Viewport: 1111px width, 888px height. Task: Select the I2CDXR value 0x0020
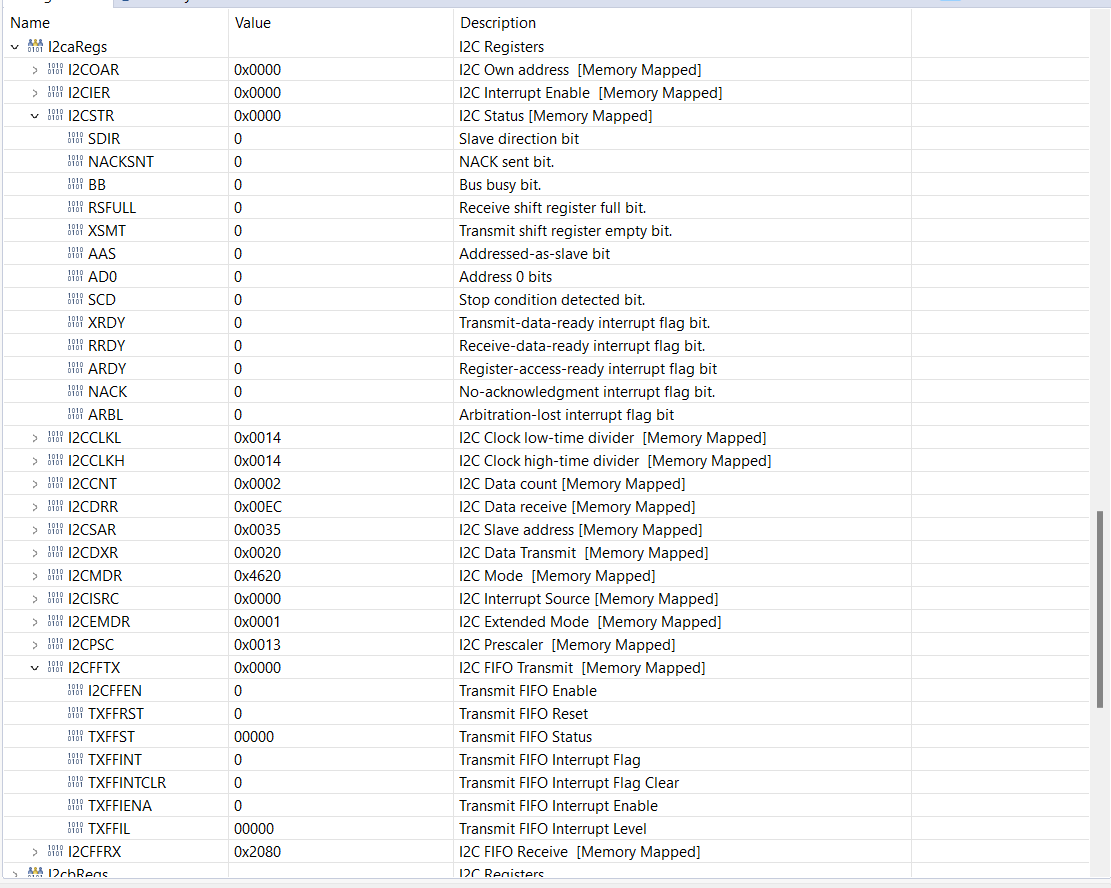[258, 553]
